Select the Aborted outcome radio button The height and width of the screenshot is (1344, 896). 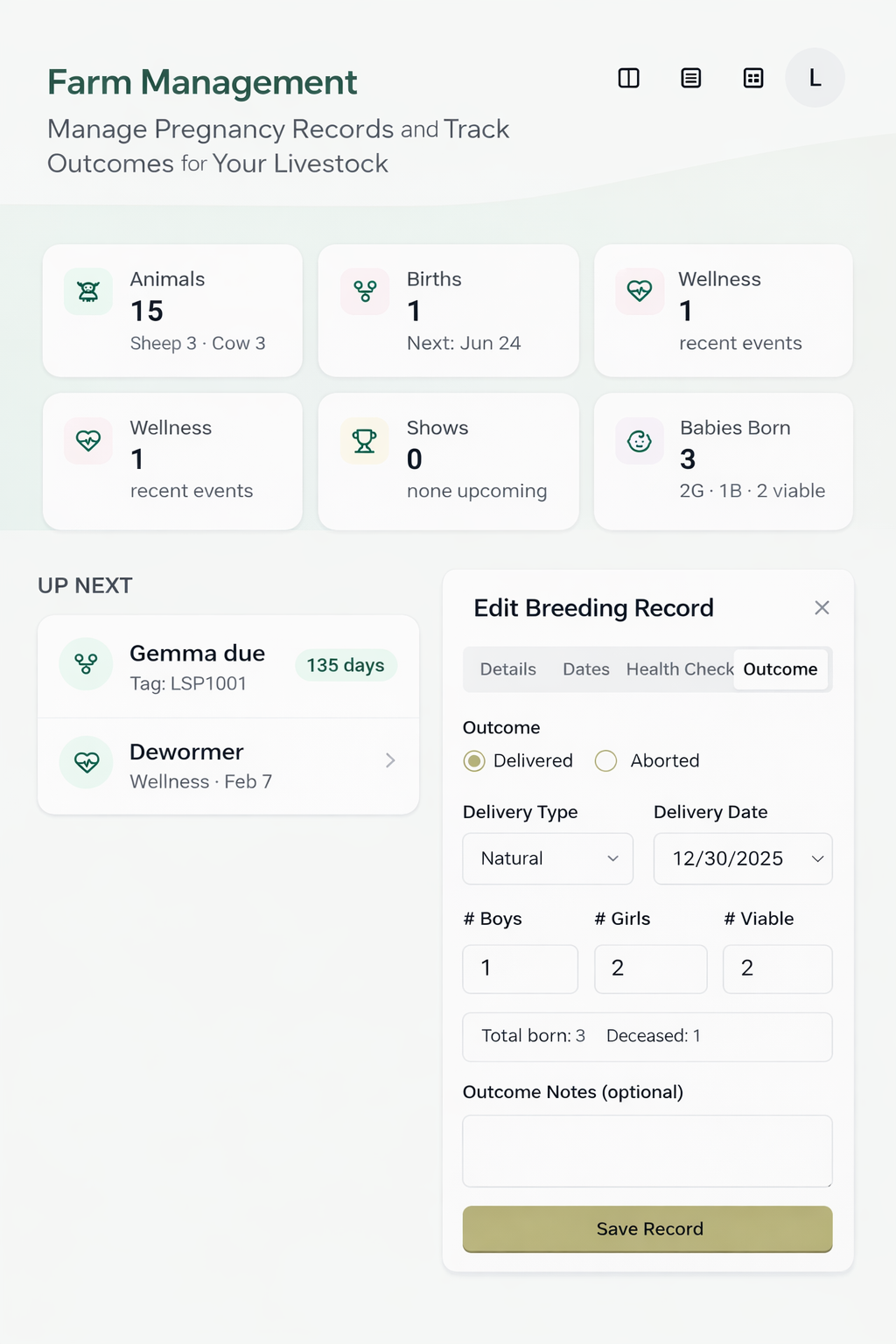point(605,761)
